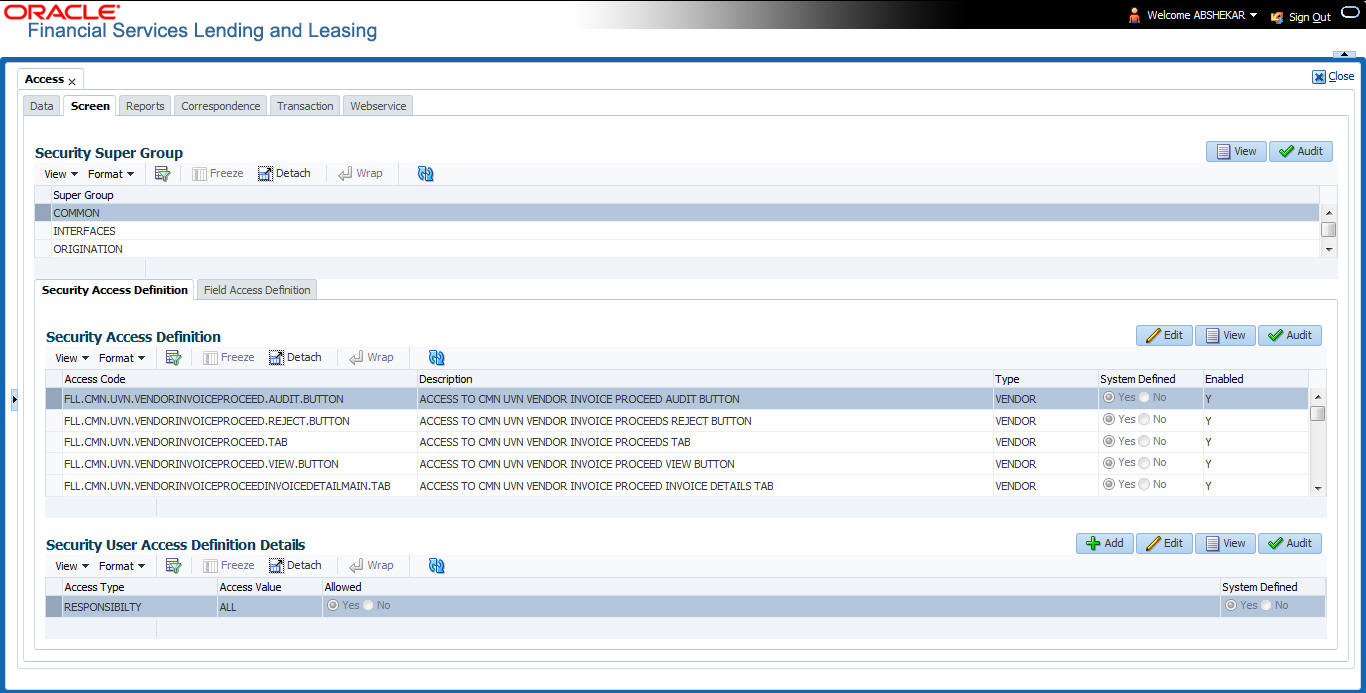This screenshot has width=1366, height=693.
Task: Open View menu in Security Super Group toolbar
Action: (x=60, y=174)
